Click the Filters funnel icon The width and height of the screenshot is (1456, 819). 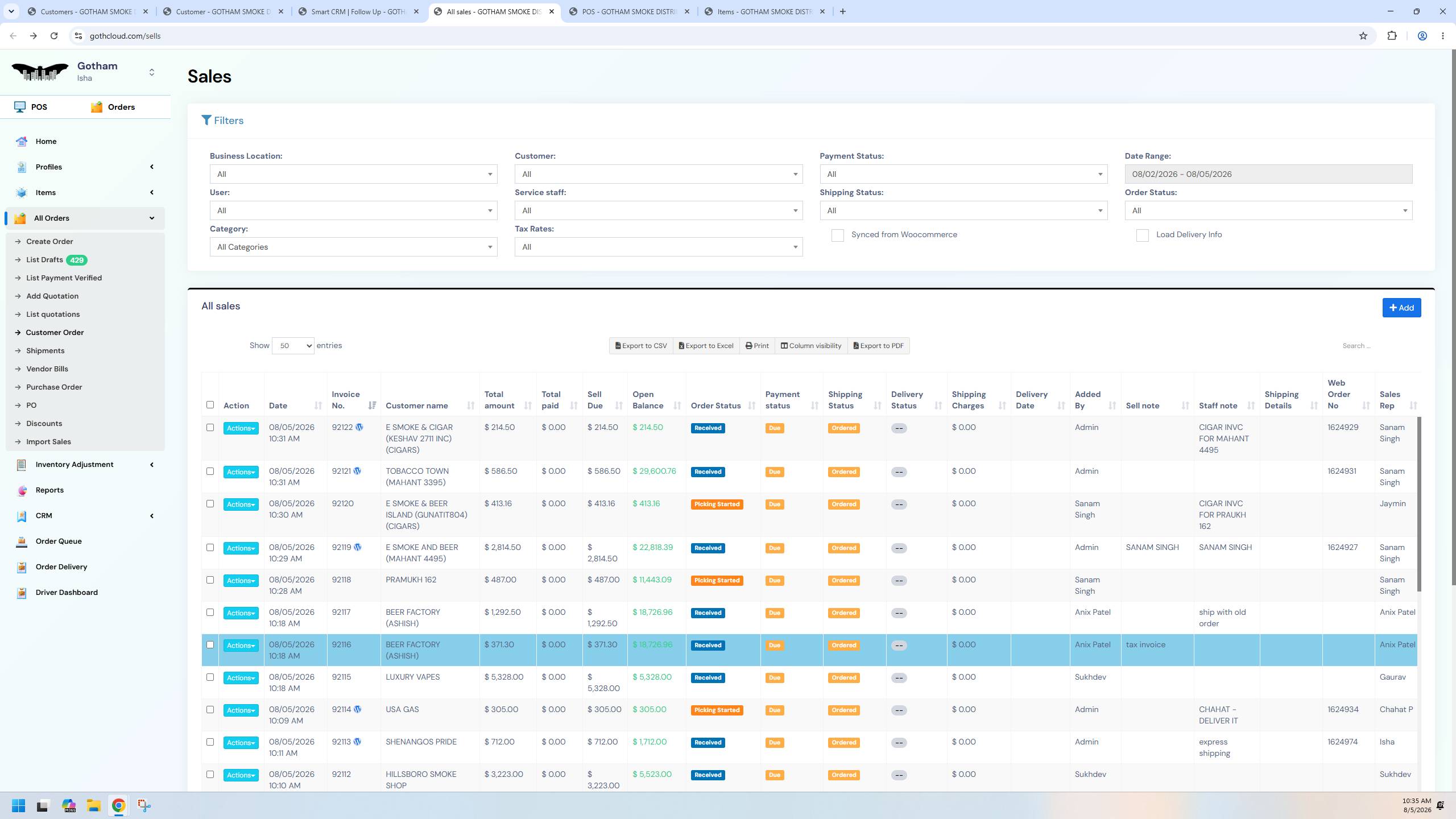pos(206,120)
